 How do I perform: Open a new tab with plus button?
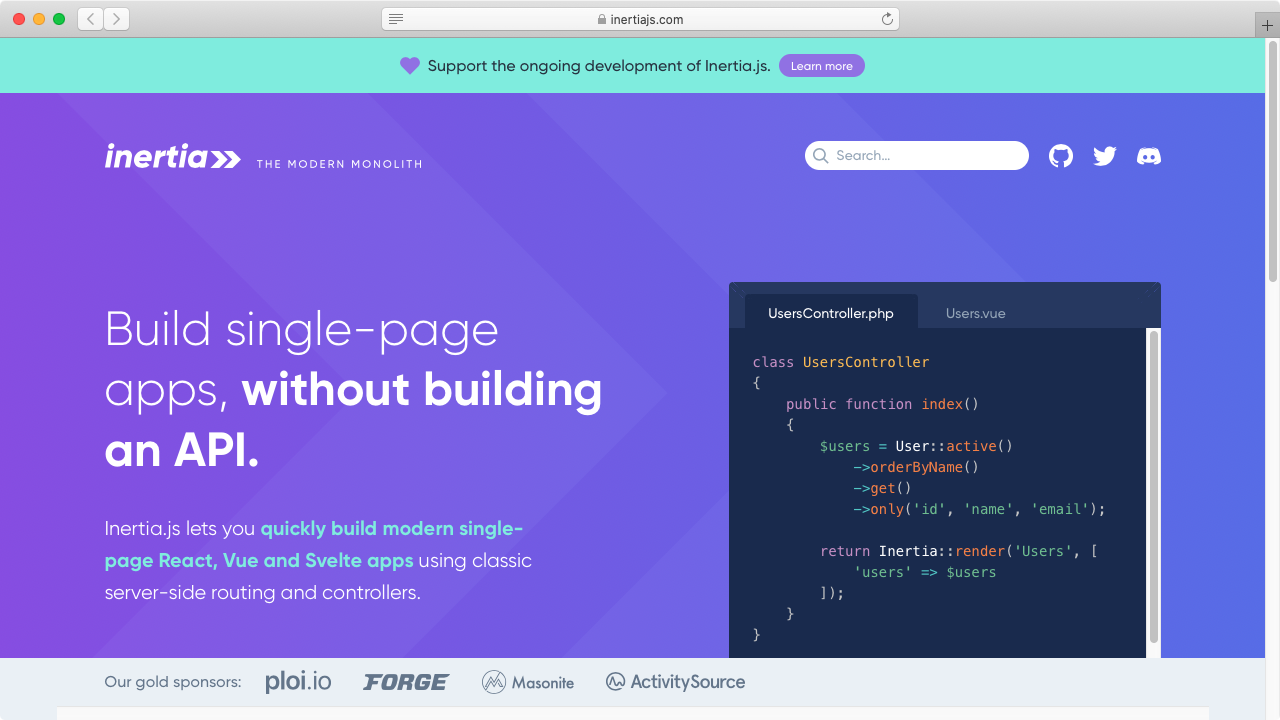click(x=1267, y=26)
